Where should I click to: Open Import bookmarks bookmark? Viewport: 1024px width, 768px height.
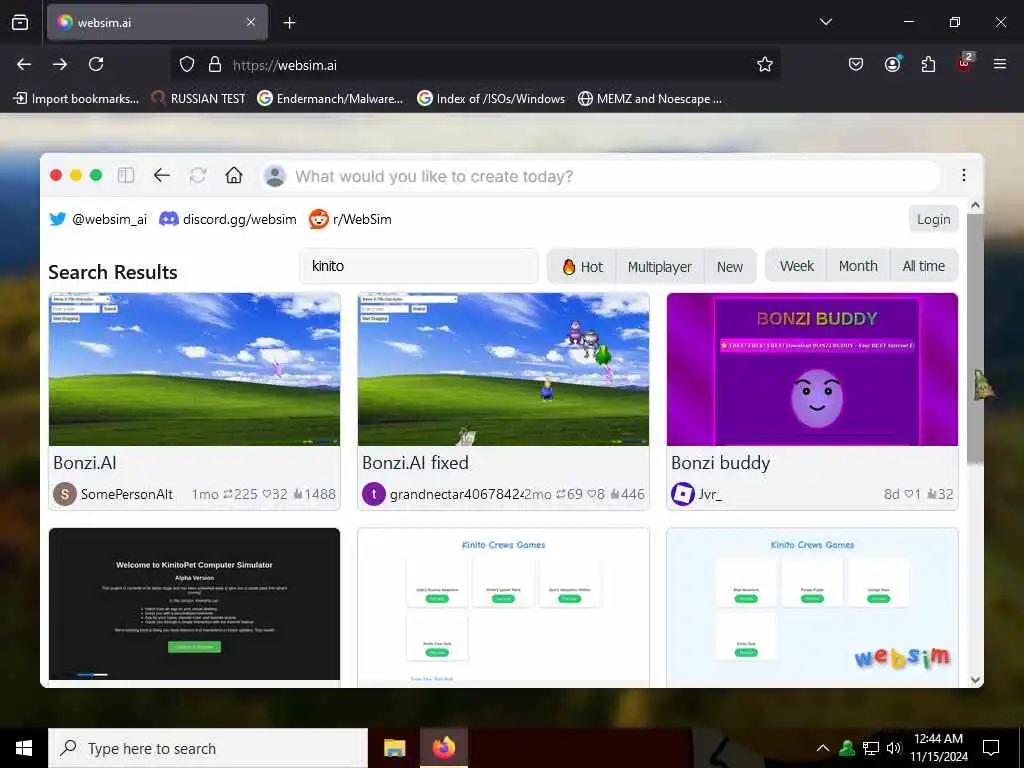tap(76, 99)
